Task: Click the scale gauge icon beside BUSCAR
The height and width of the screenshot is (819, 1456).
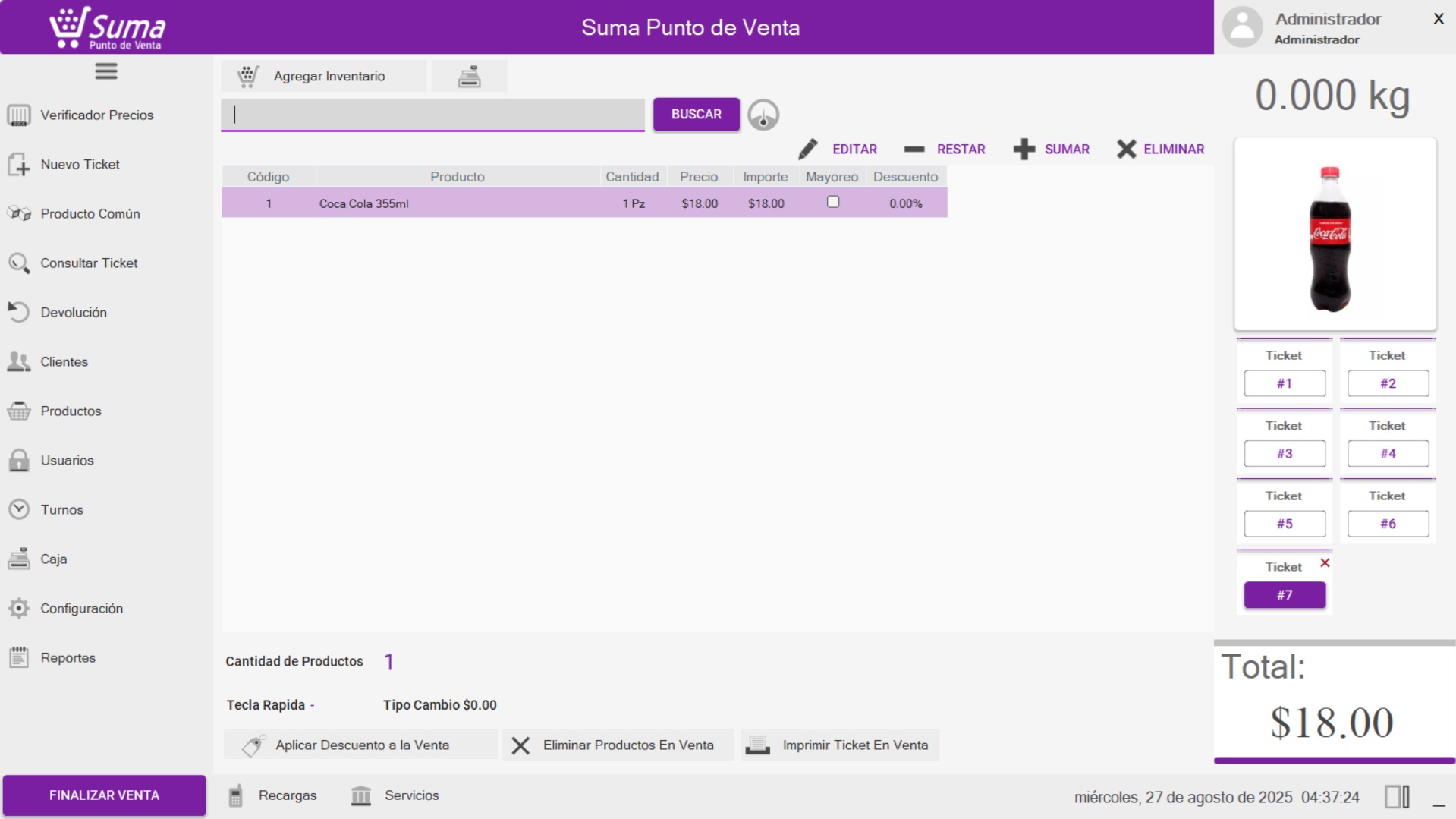Action: point(763,115)
